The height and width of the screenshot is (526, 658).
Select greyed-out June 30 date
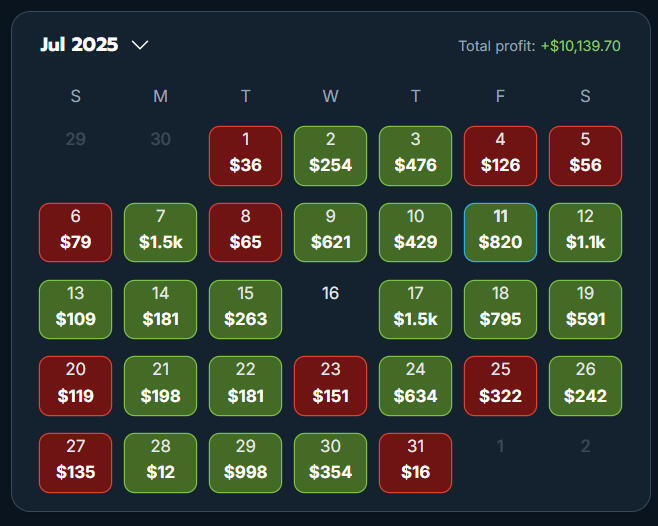(160, 139)
